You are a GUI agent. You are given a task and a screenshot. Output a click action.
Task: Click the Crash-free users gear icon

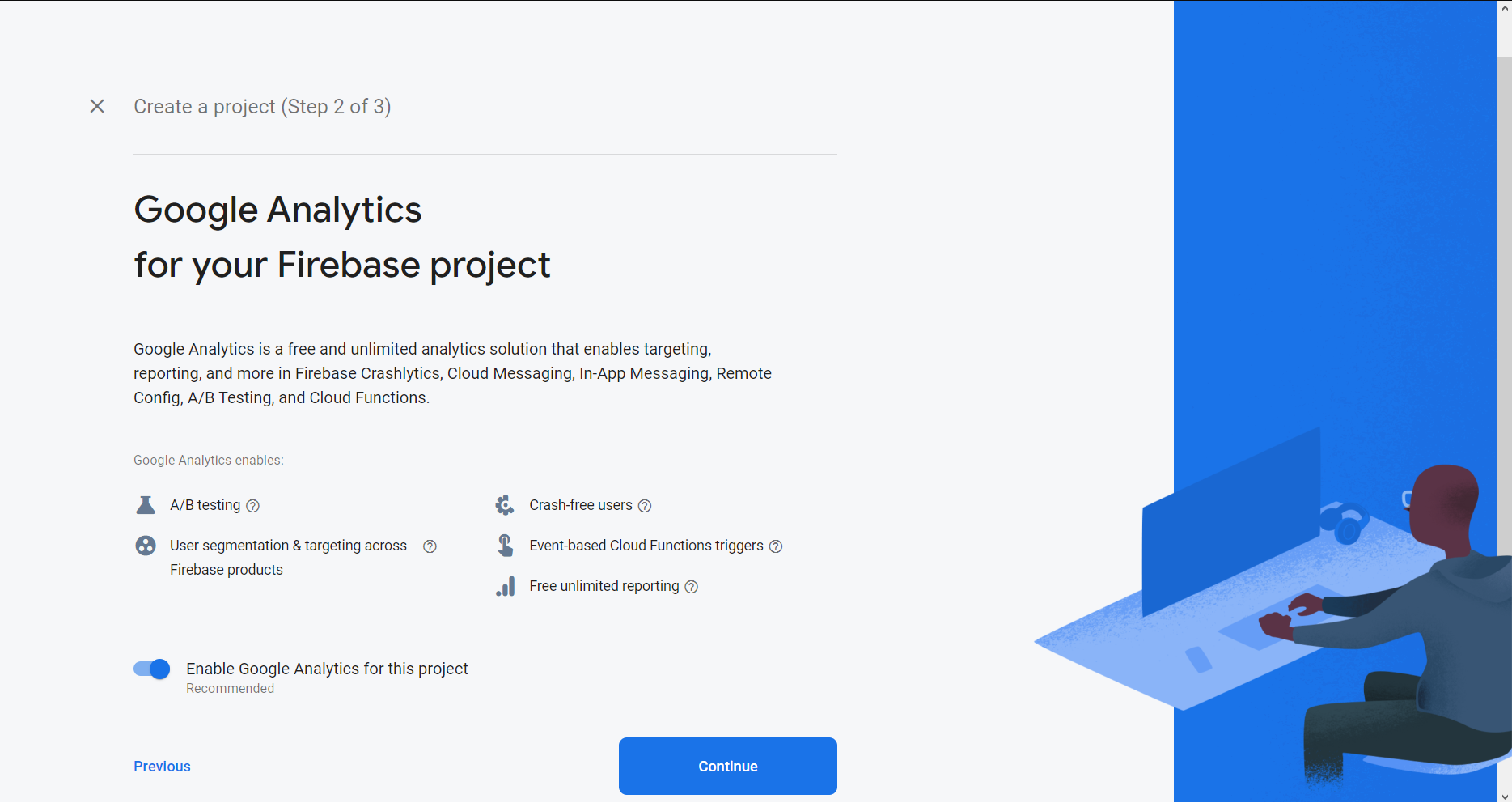coord(505,505)
